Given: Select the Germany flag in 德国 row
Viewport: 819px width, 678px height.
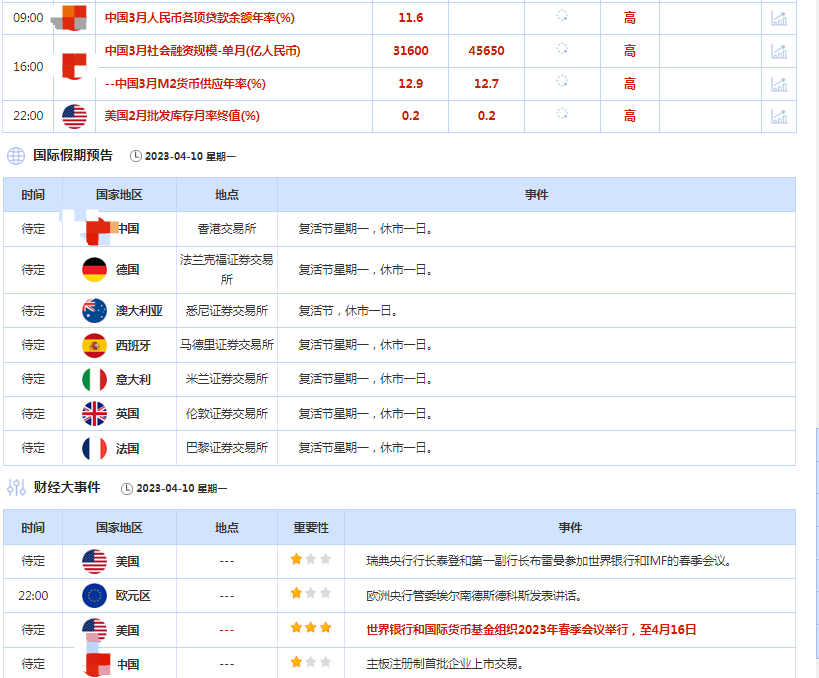Looking at the screenshot, I should (94, 270).
